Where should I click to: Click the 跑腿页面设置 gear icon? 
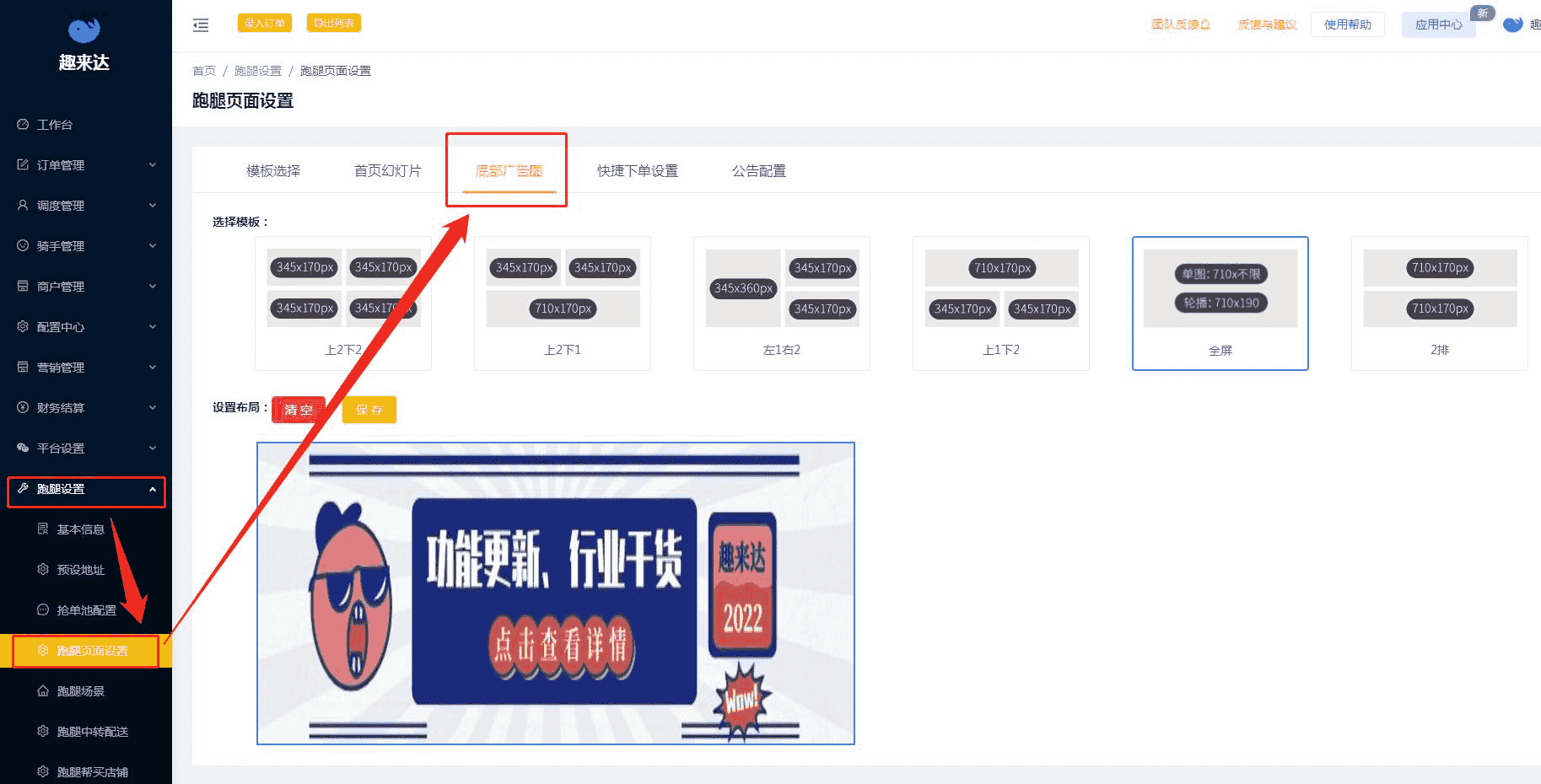pyautogui.click(x=43, y=650)
